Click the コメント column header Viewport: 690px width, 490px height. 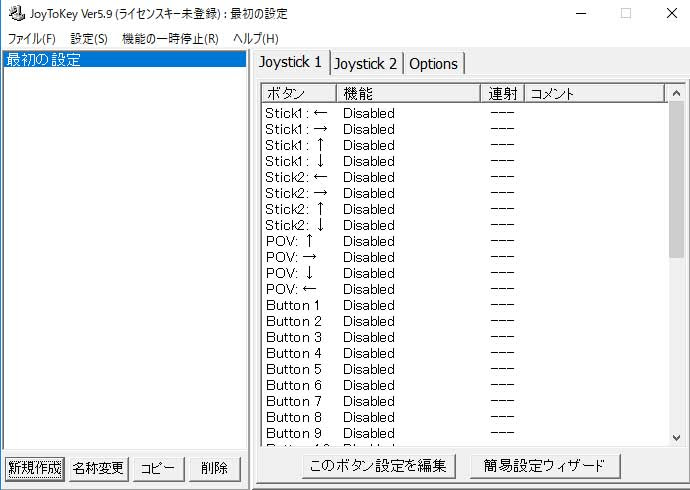click(595, 93)
